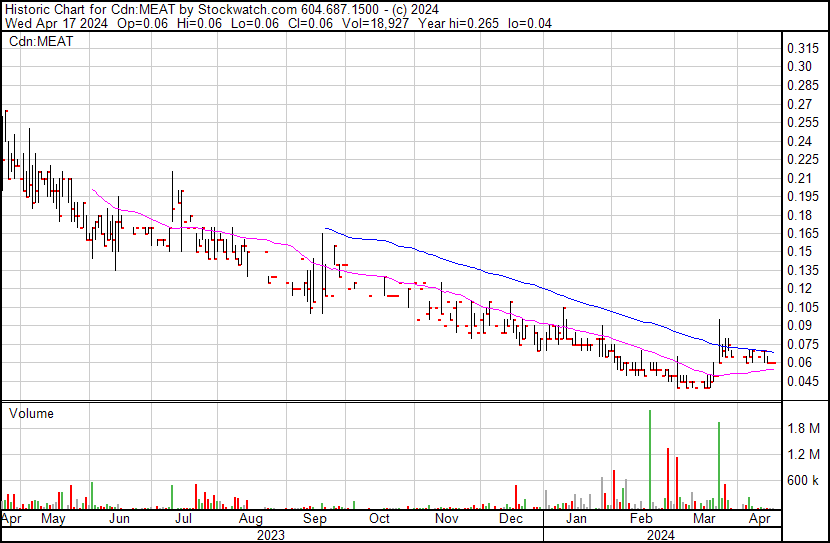Click the Jul month marker
The image size is (830, 543).
(x=184, y=520)
